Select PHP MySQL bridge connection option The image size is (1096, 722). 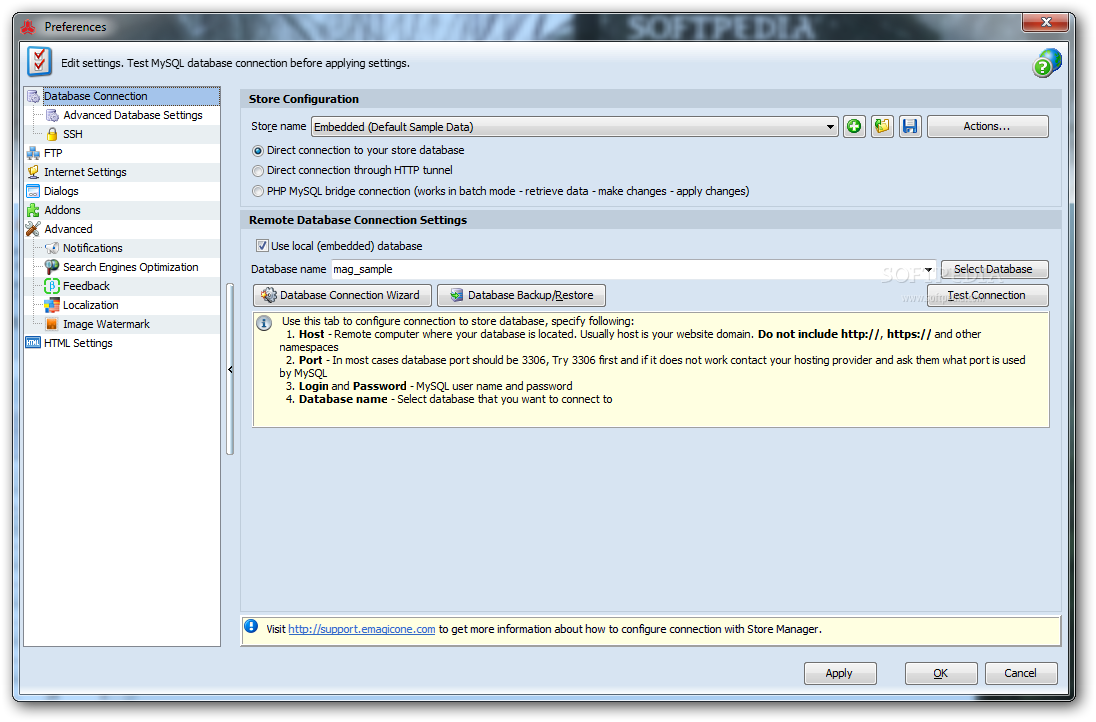click(258, 191)
